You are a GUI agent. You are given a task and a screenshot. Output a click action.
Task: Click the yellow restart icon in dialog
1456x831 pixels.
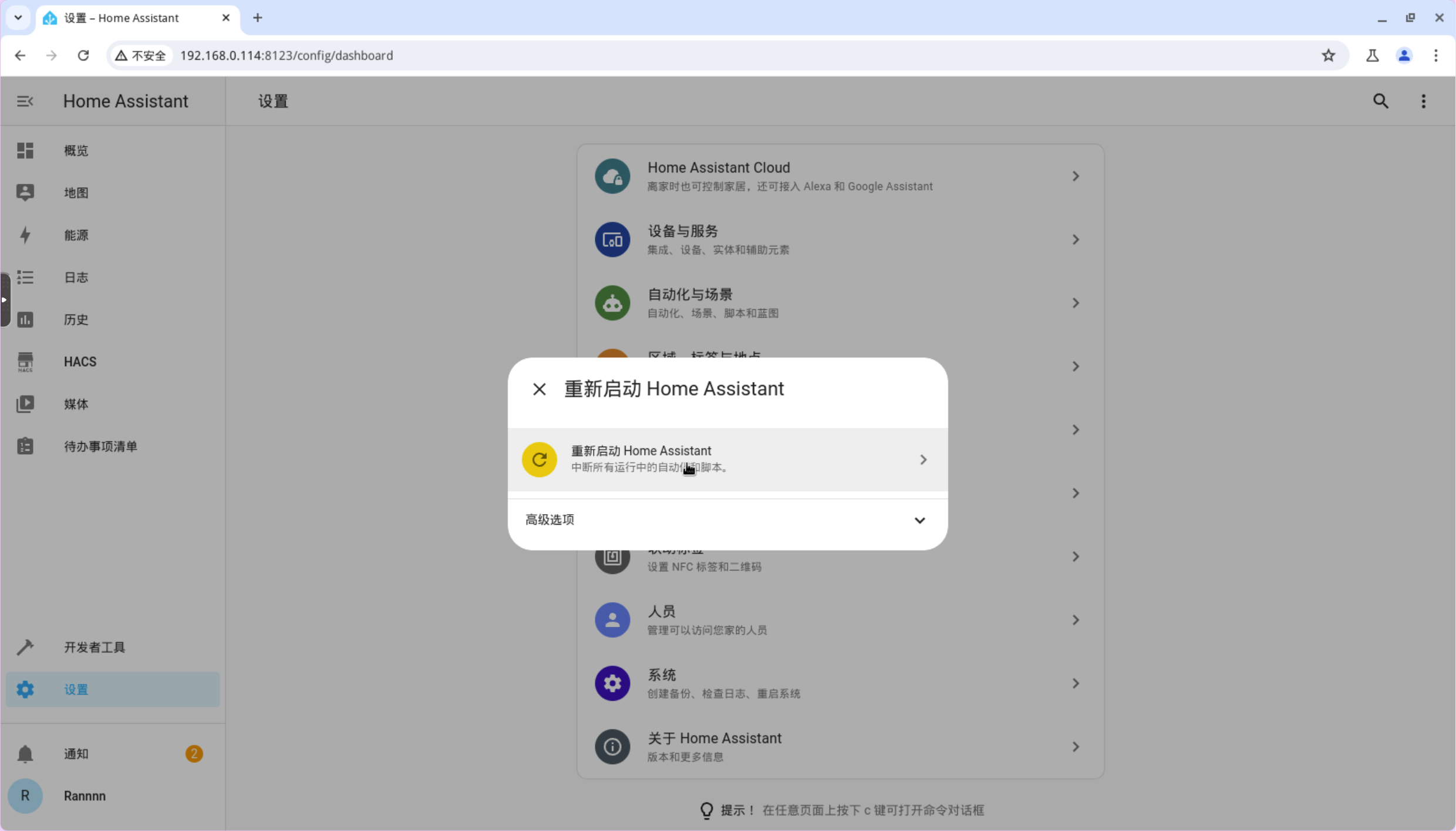(539, 460)
